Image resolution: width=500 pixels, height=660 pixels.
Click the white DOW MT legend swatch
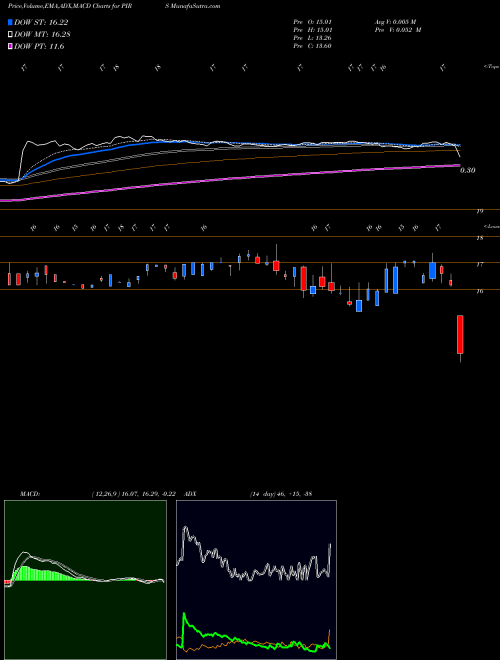tap(10, 35)
